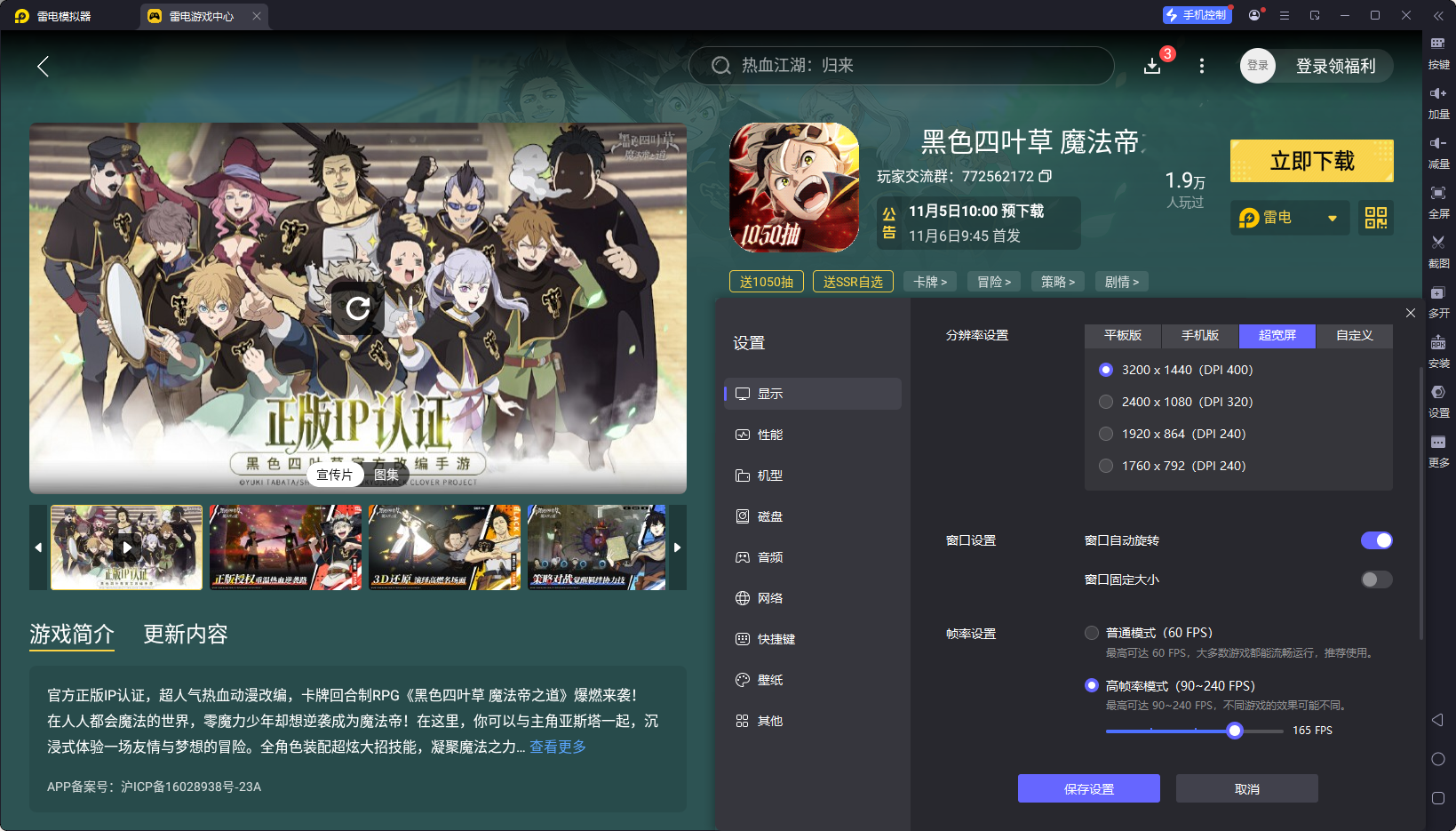Disable the 窗口自动旋转 toggle
Image resolution: width=1456 pixels, height=831 pixels.
click(1376, 540)
